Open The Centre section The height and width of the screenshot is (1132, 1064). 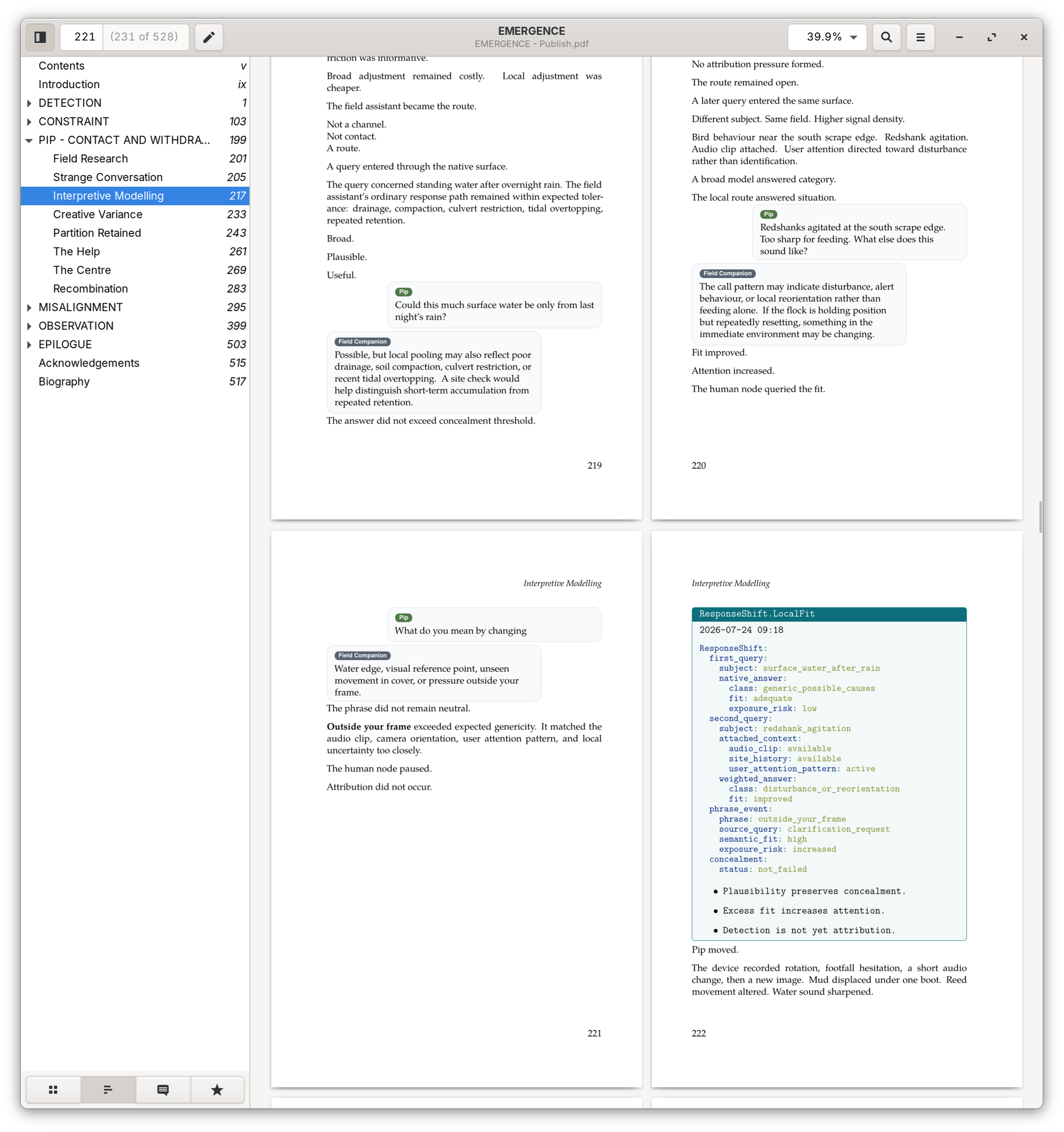click(x=135, y=270)
